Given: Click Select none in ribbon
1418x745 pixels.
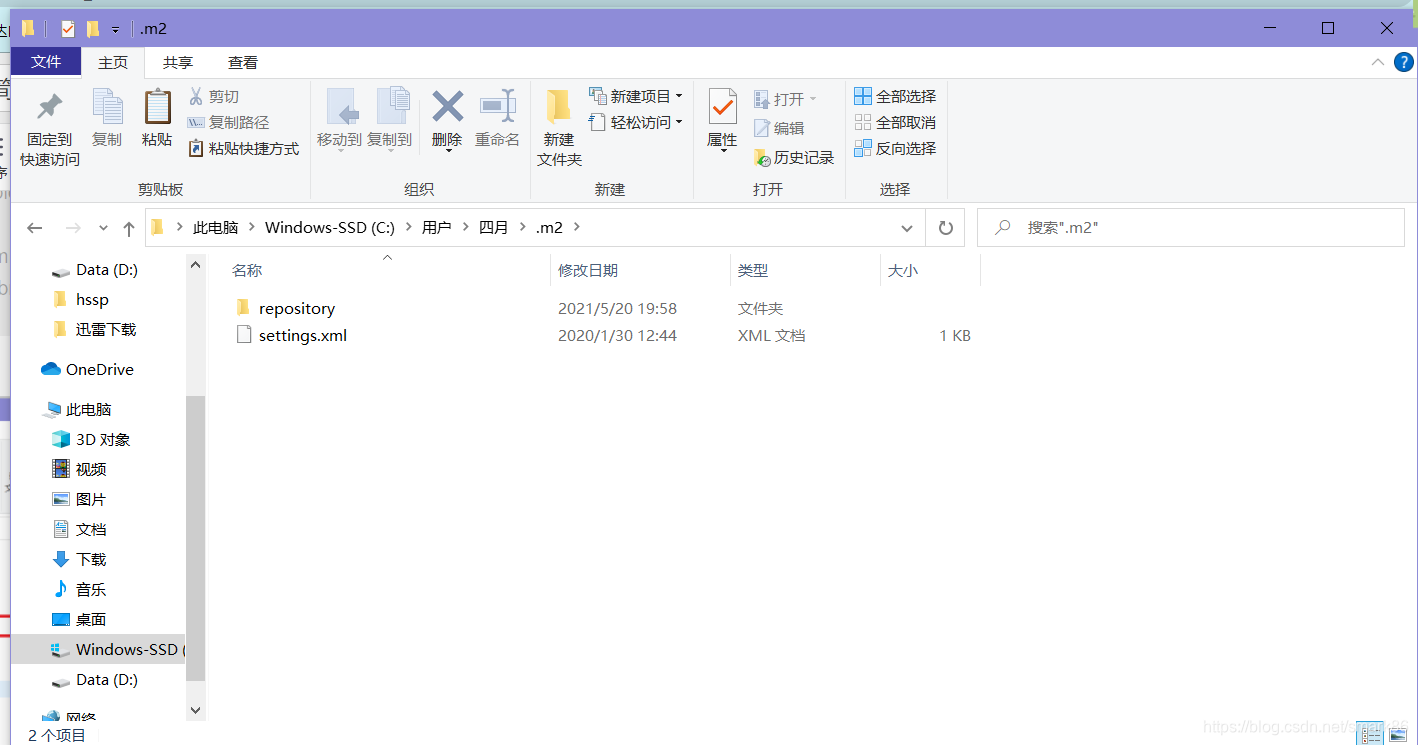Looking at the screenshot, I should [895, 122].
